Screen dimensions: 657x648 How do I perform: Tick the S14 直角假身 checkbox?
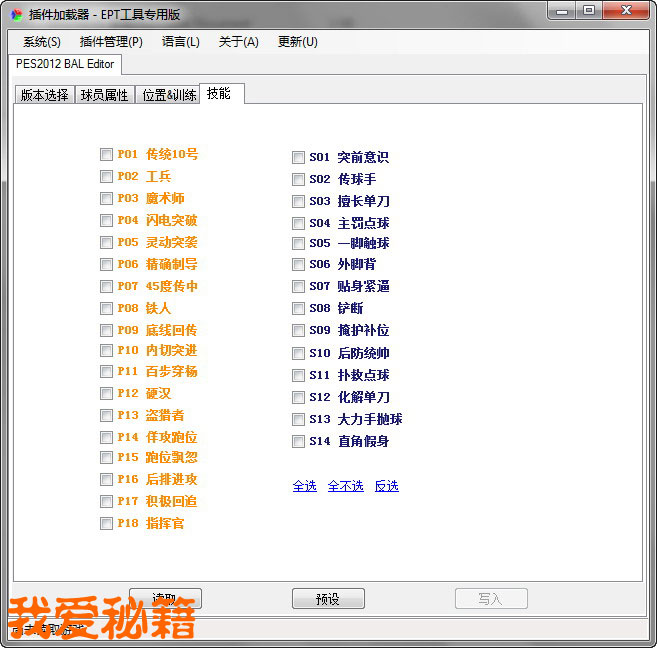click(x=298, y=441)
